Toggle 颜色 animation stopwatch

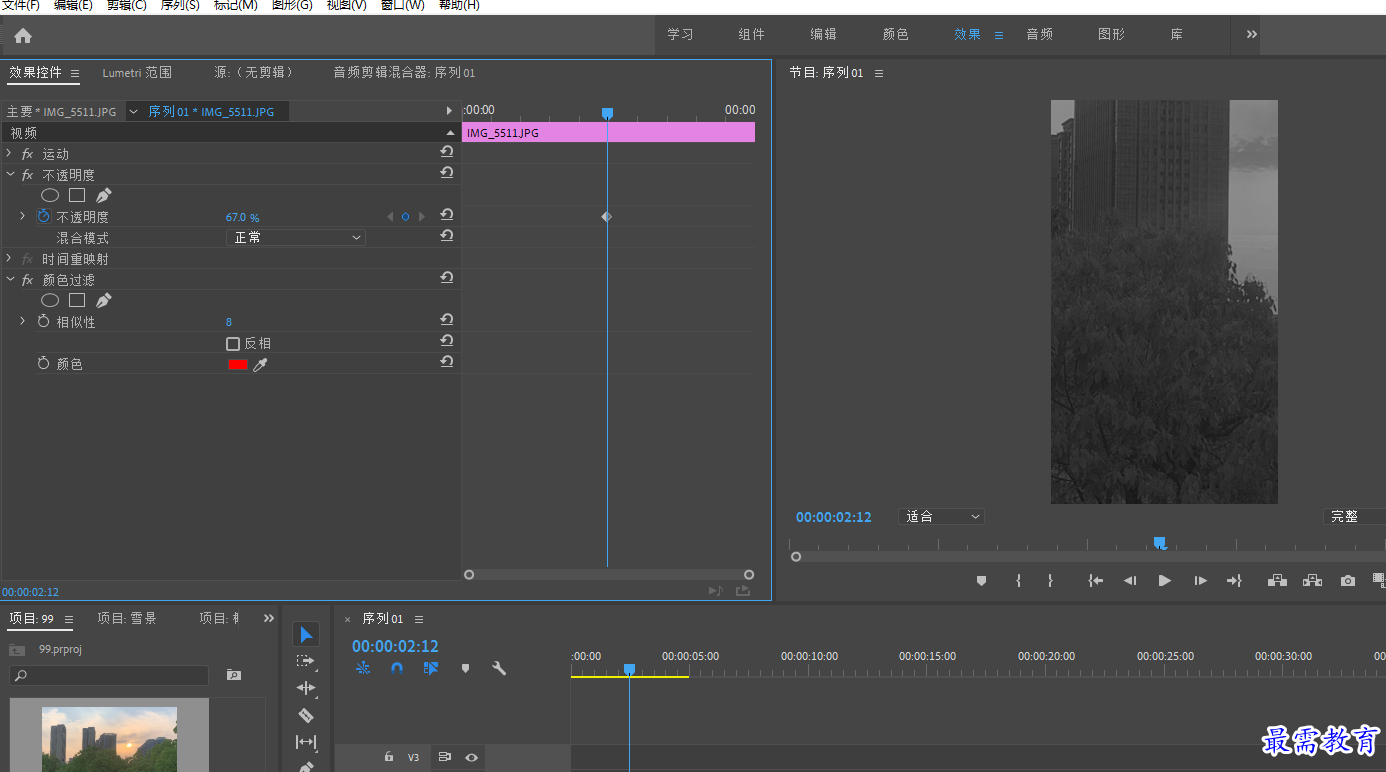tap(43, 364)
